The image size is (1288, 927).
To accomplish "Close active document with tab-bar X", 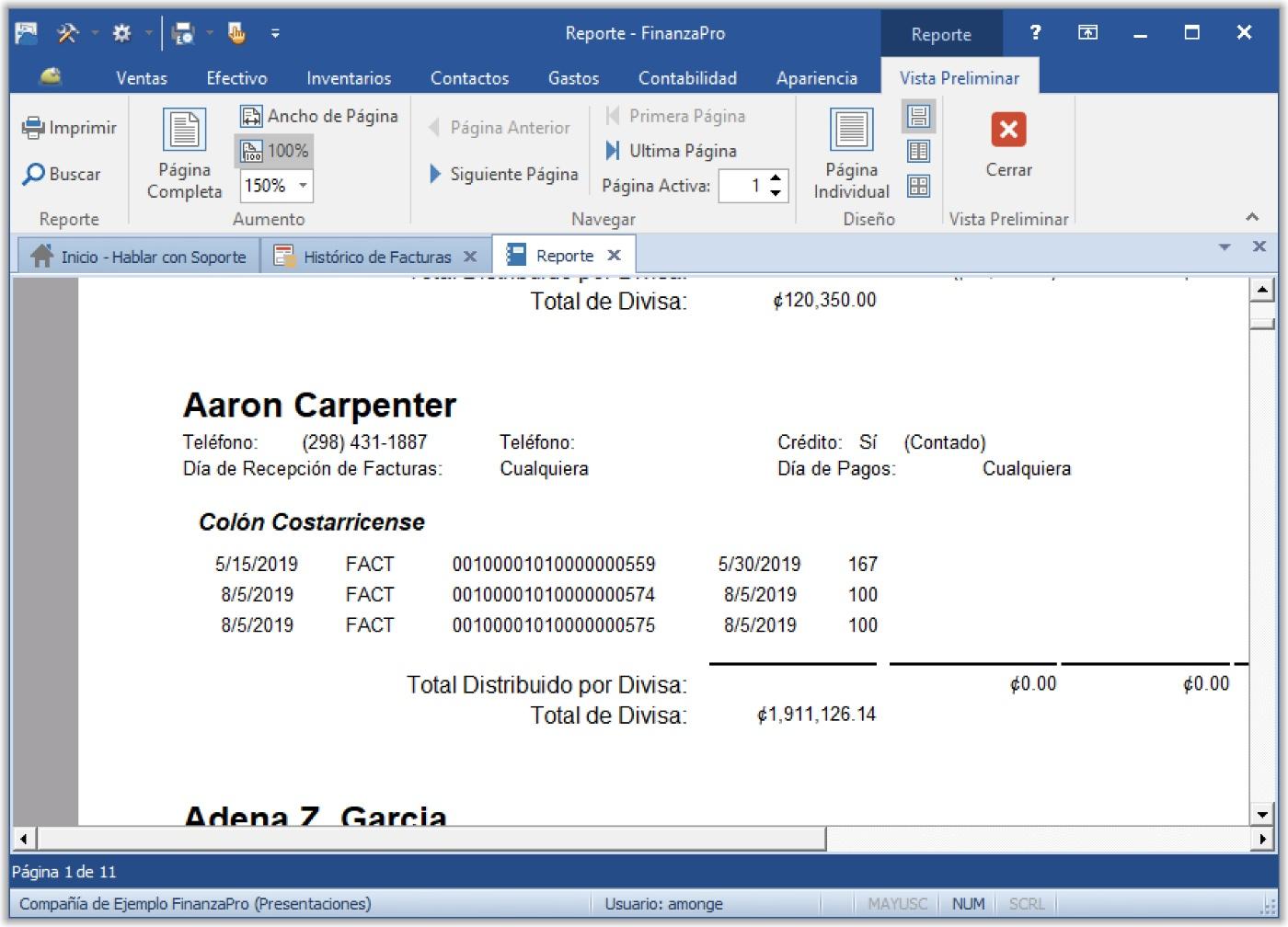I will tap(1259, 246).
